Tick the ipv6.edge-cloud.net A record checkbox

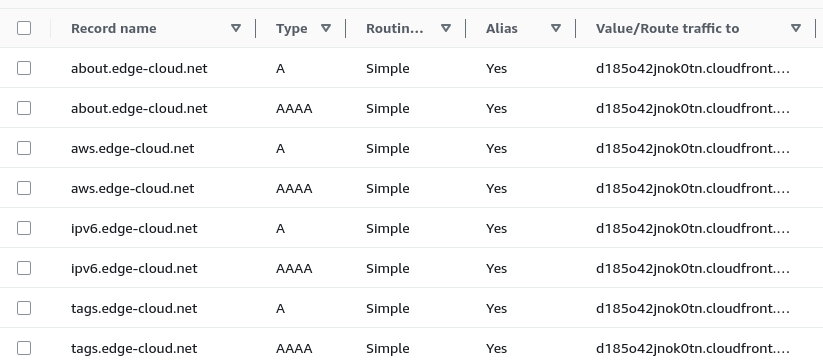coord(24,228)
